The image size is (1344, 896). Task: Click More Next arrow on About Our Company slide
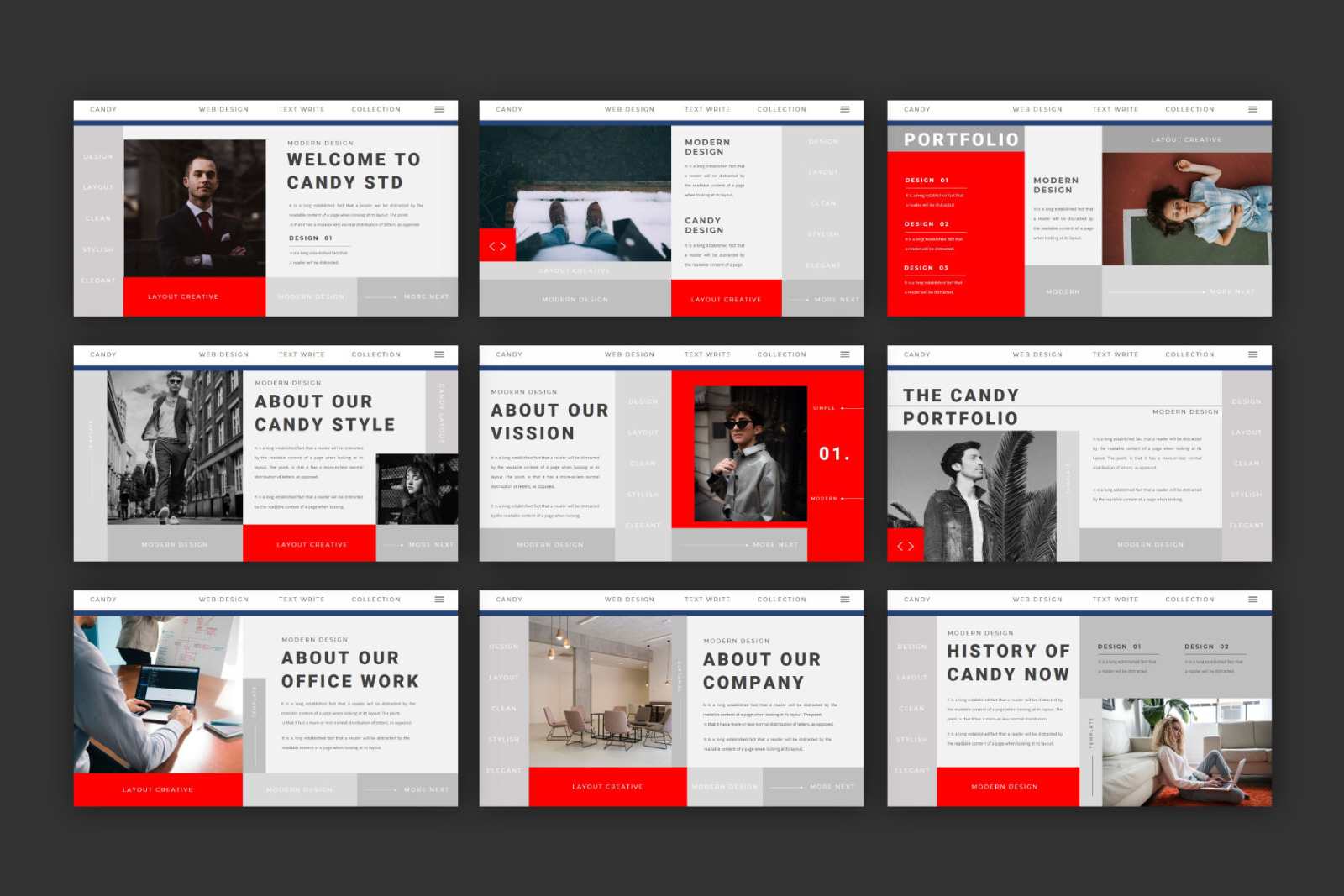tap(813, 787)
